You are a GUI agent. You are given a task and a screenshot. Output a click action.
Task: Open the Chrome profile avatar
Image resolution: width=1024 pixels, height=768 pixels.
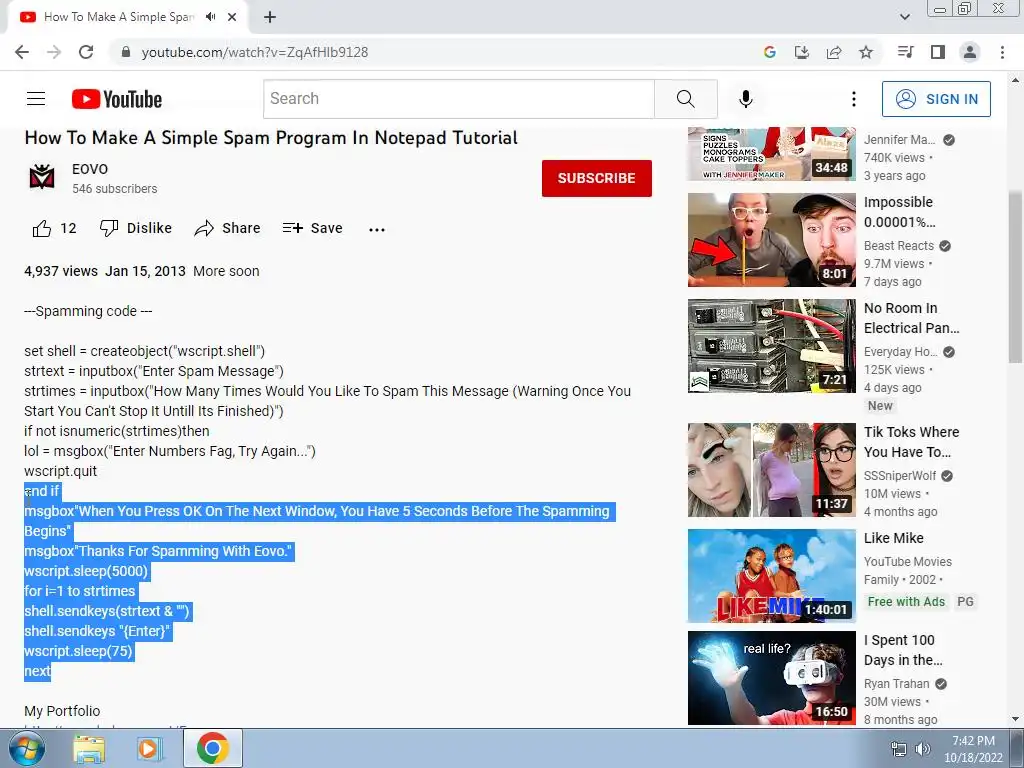(x=970, y=52)
